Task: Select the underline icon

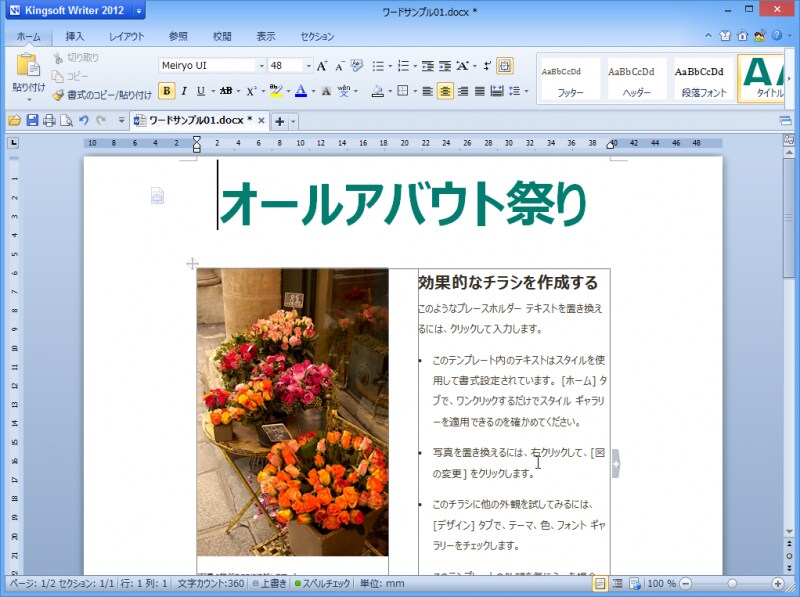Action: [199, 88]
